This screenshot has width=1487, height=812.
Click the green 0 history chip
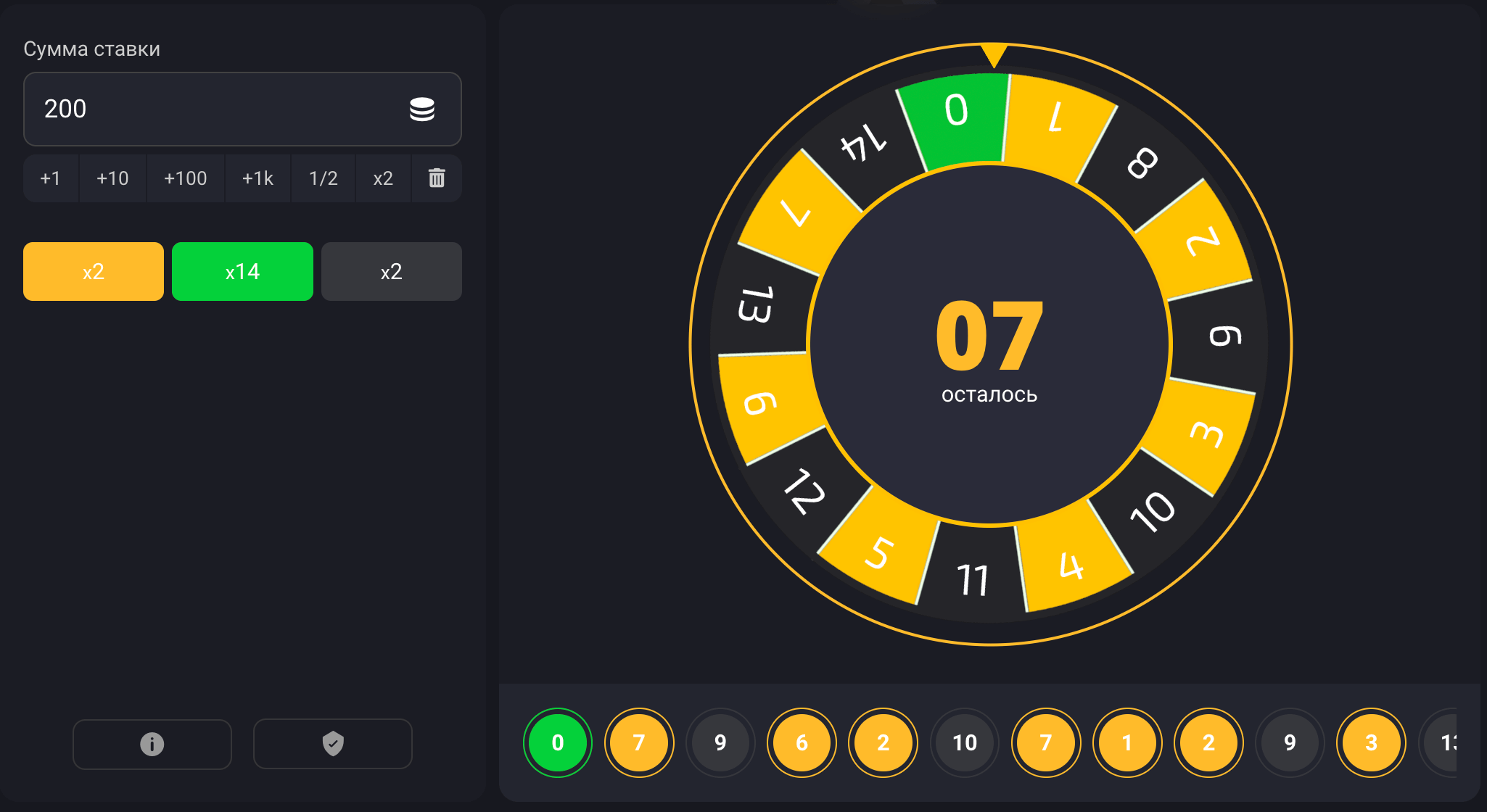pos(557,742)
